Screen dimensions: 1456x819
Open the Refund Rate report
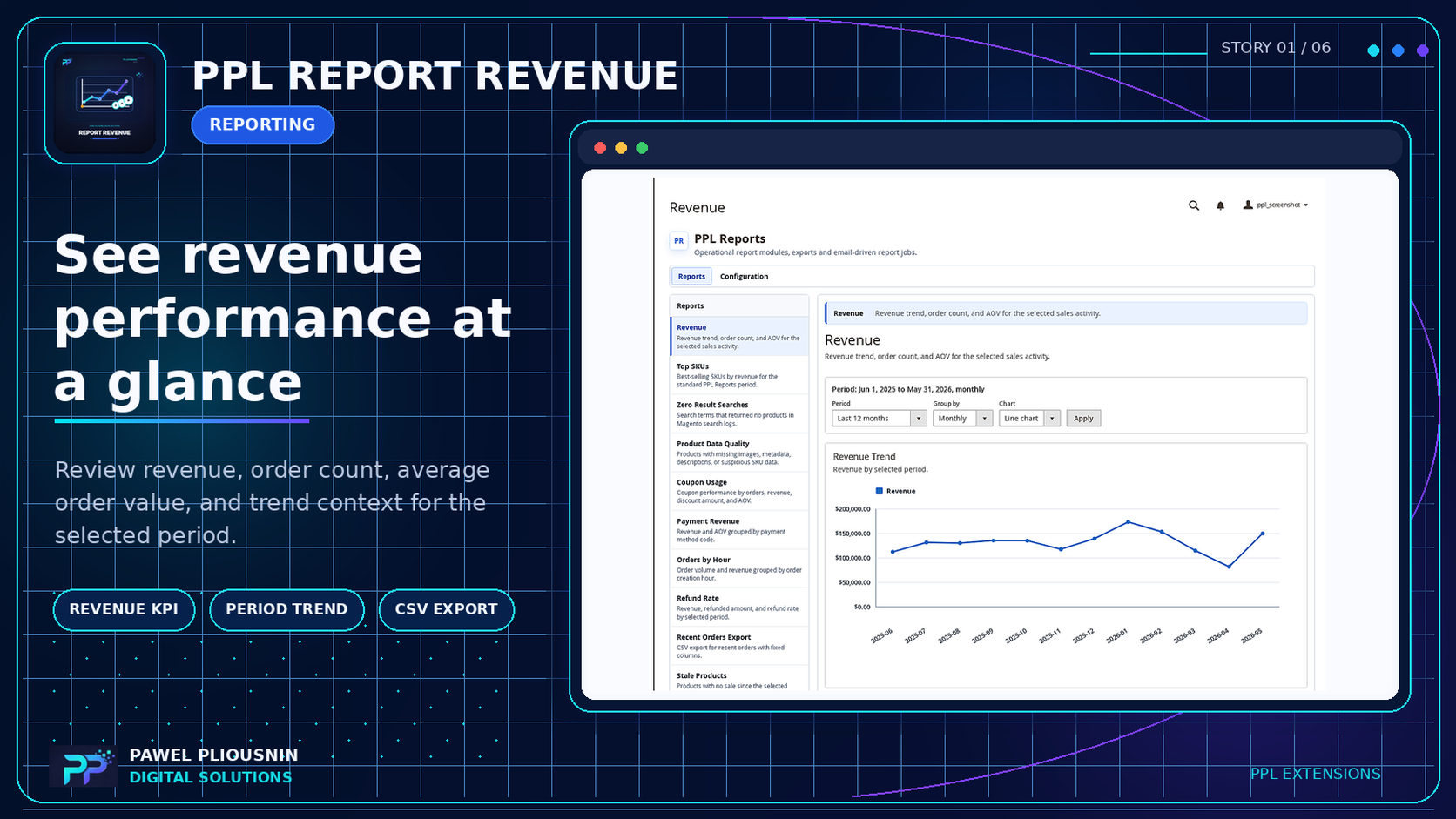[x=739, y=608]
